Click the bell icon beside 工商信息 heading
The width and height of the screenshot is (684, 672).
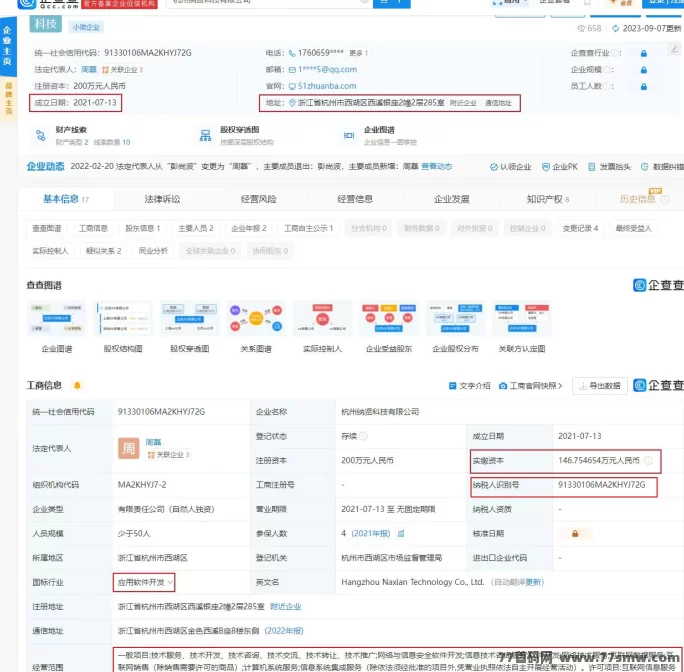point(77,385)
